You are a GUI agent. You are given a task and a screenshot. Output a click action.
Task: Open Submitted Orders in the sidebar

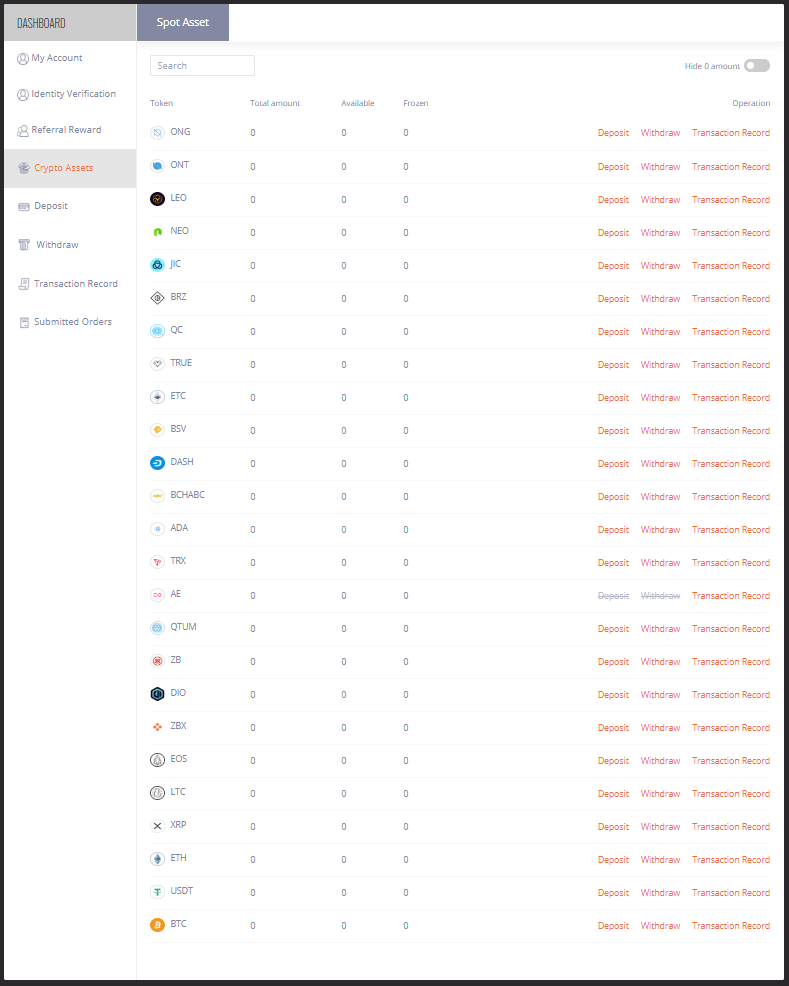click(x=72, y=322)
